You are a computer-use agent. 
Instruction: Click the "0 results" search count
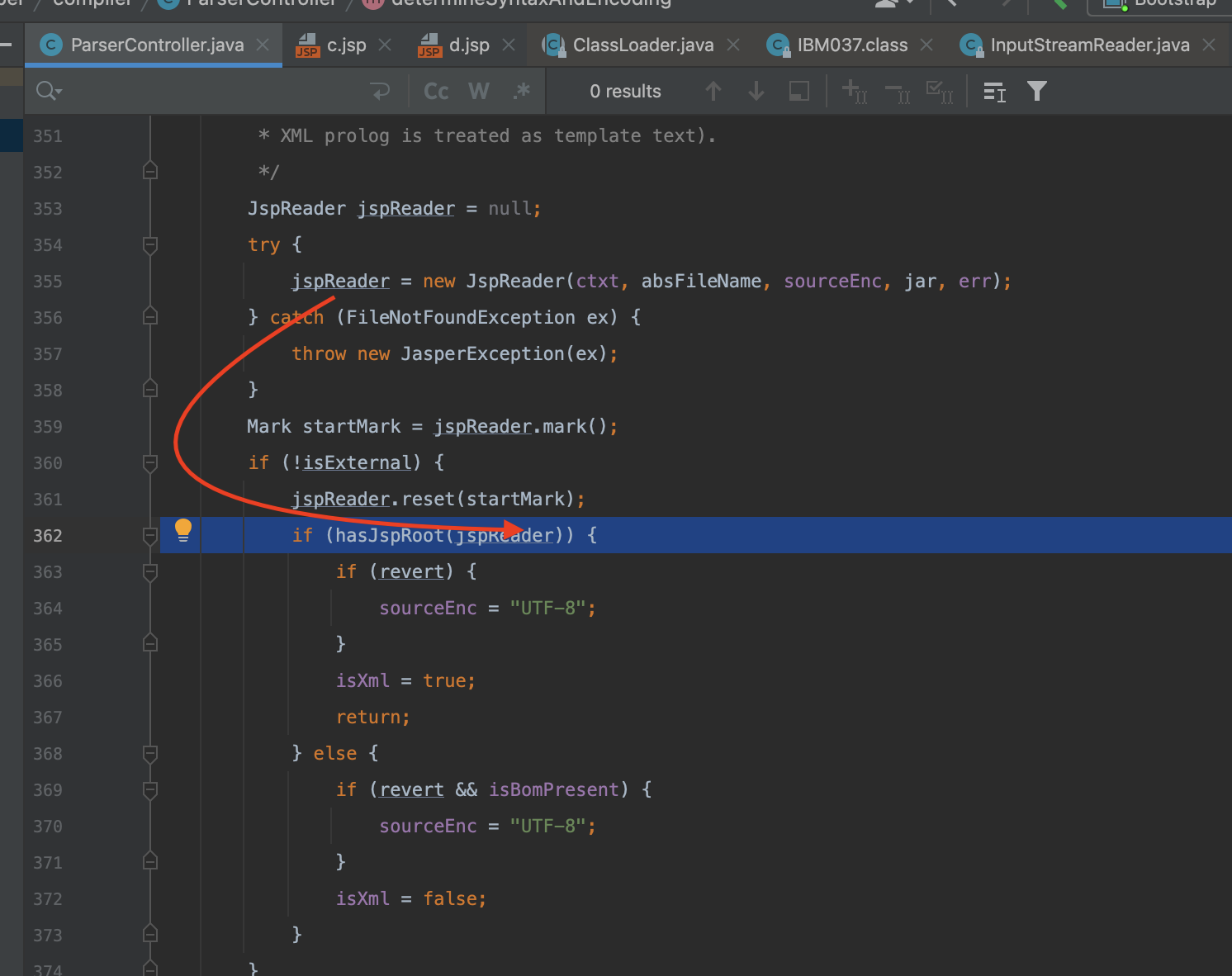coord(625,92)
